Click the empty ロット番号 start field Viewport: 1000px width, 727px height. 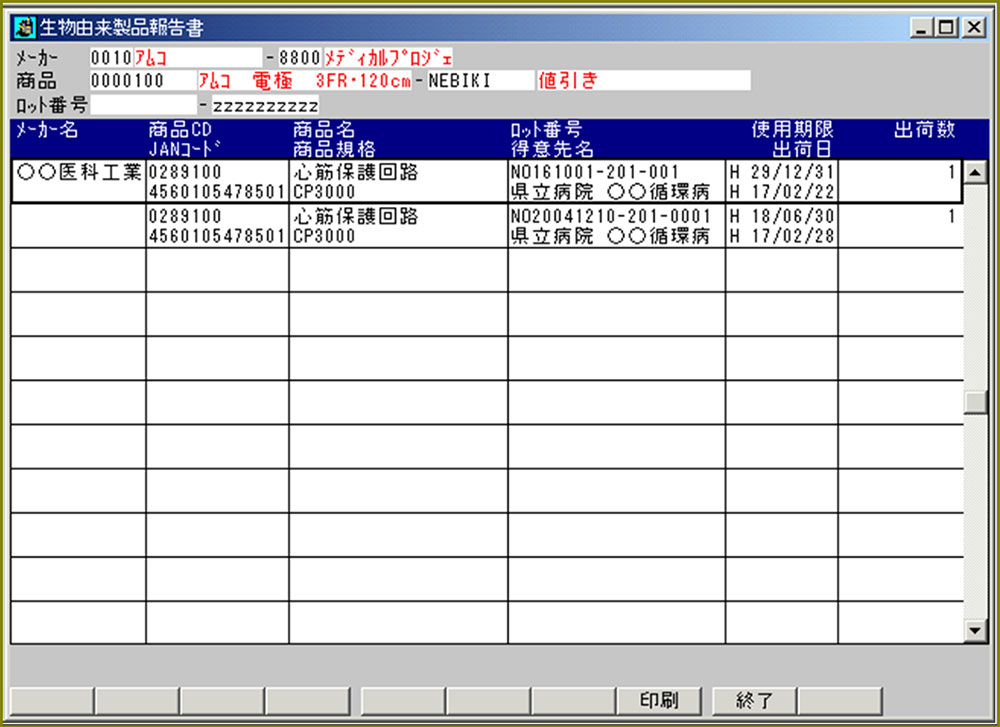143,105
